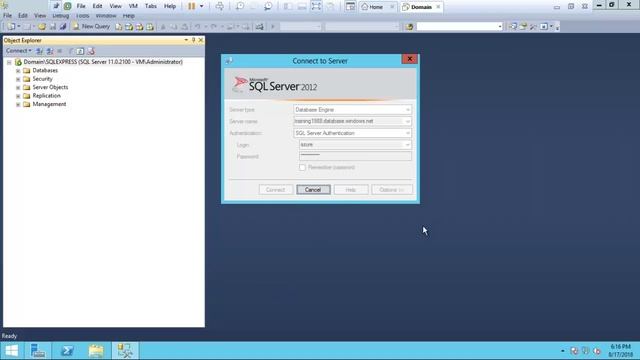Open the pause button's dropdown arrow in VMware

click(201, 6)
